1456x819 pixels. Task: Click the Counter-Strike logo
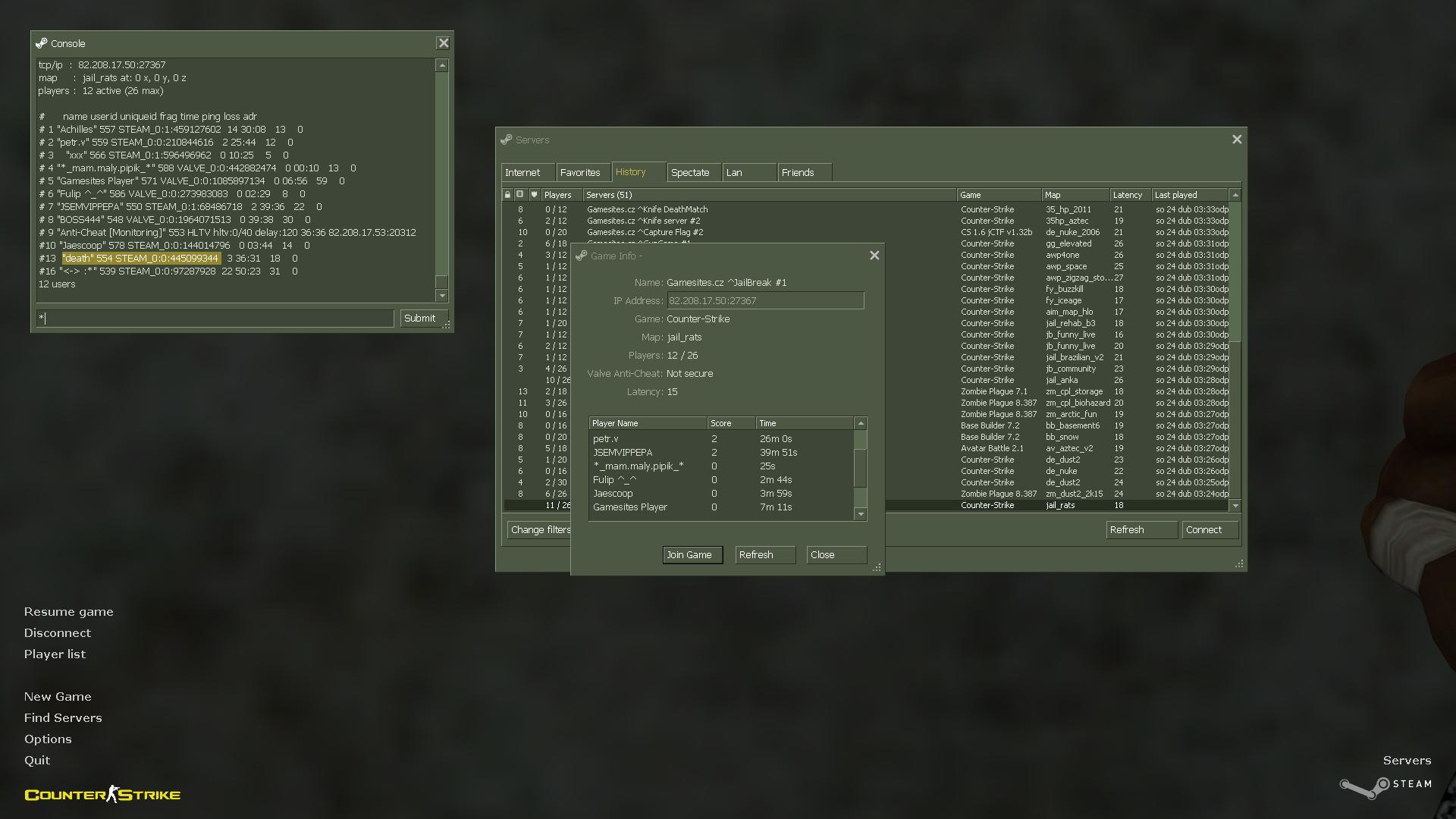(102, 794)
